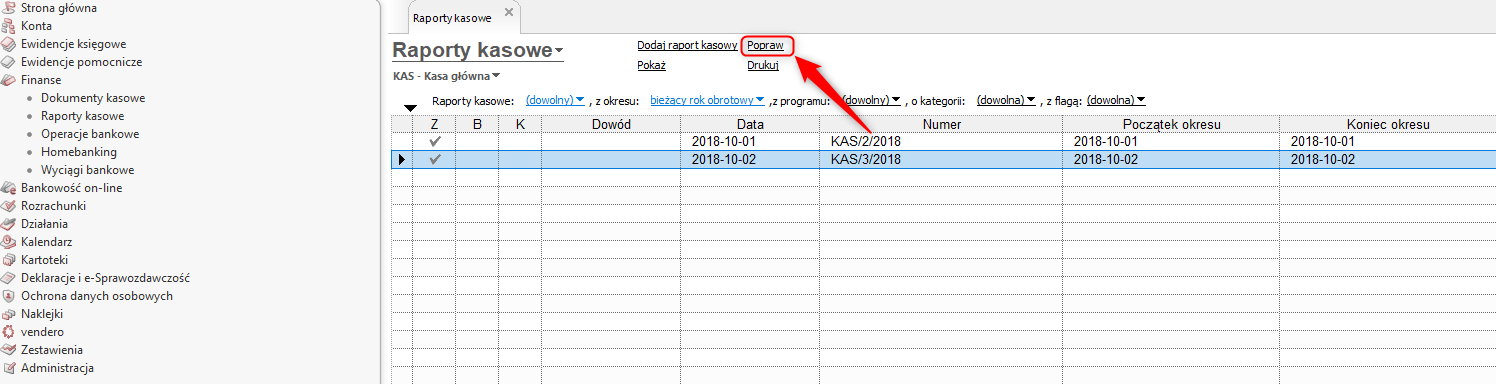The height and width of the screenshot is (384, 1496).
Task: Click the B column header
Action: pyautogui.click(x=477, y=124)
